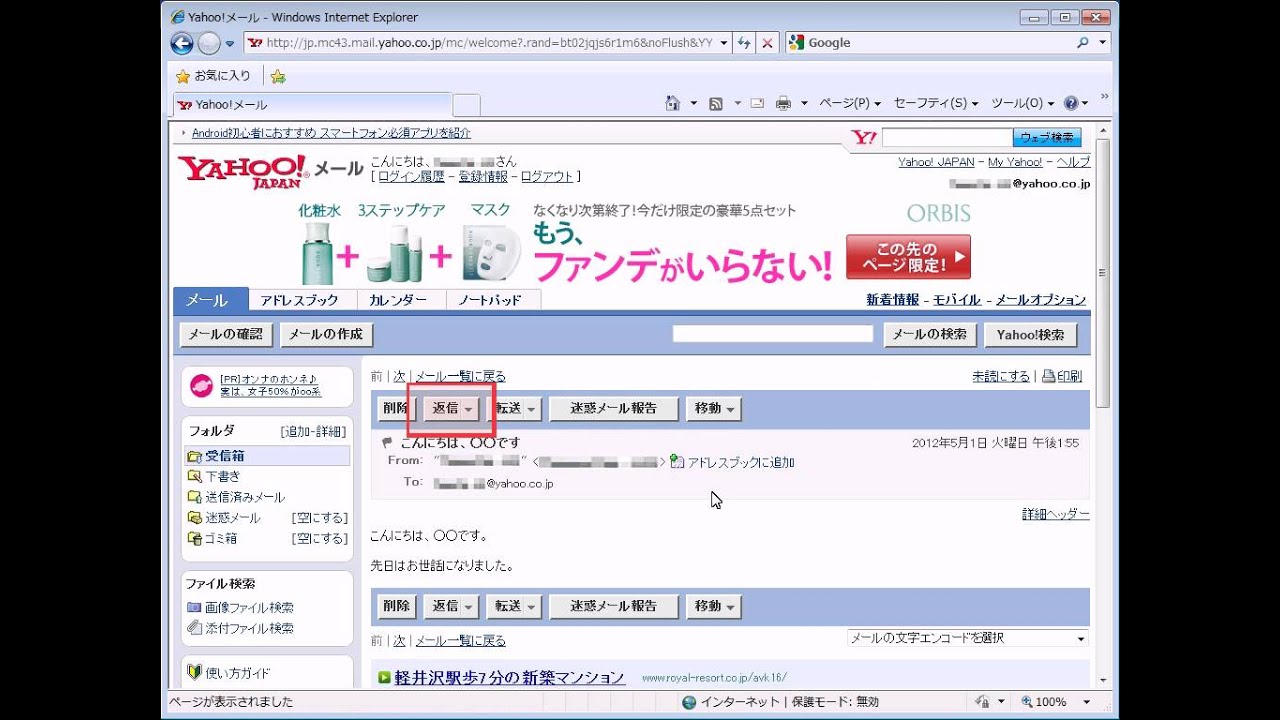Refresh the page using the refresh icon
1280x720 pixels.
pos(744,43)
